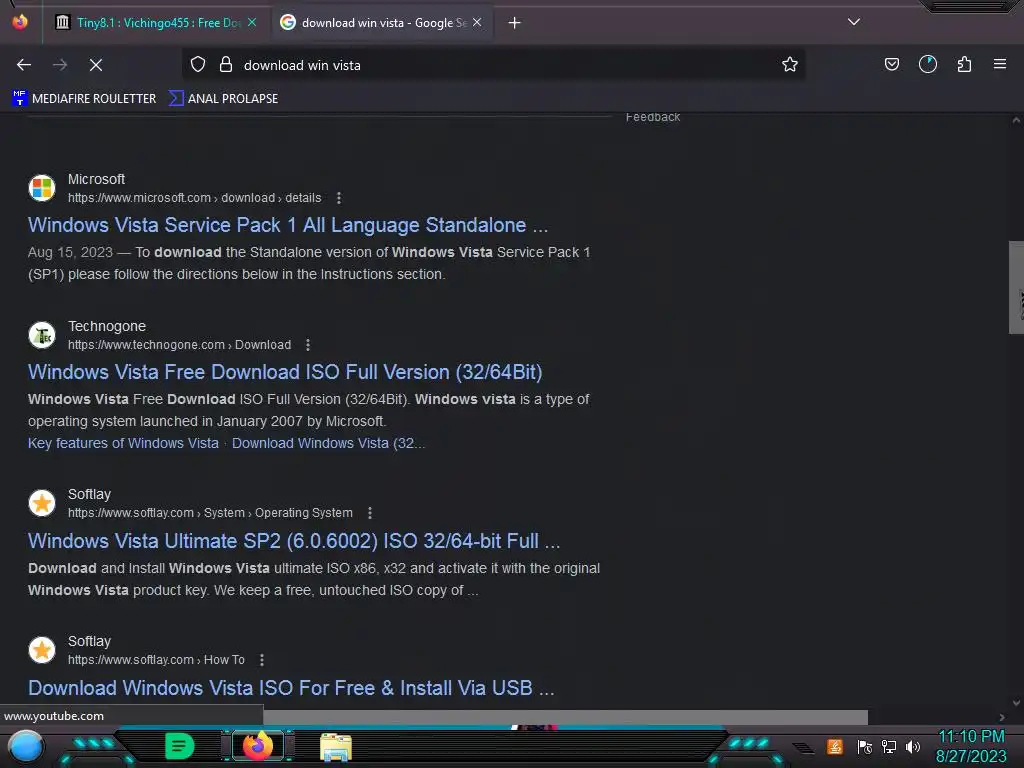Open a new tab with plus

click(x=515, y=23)
